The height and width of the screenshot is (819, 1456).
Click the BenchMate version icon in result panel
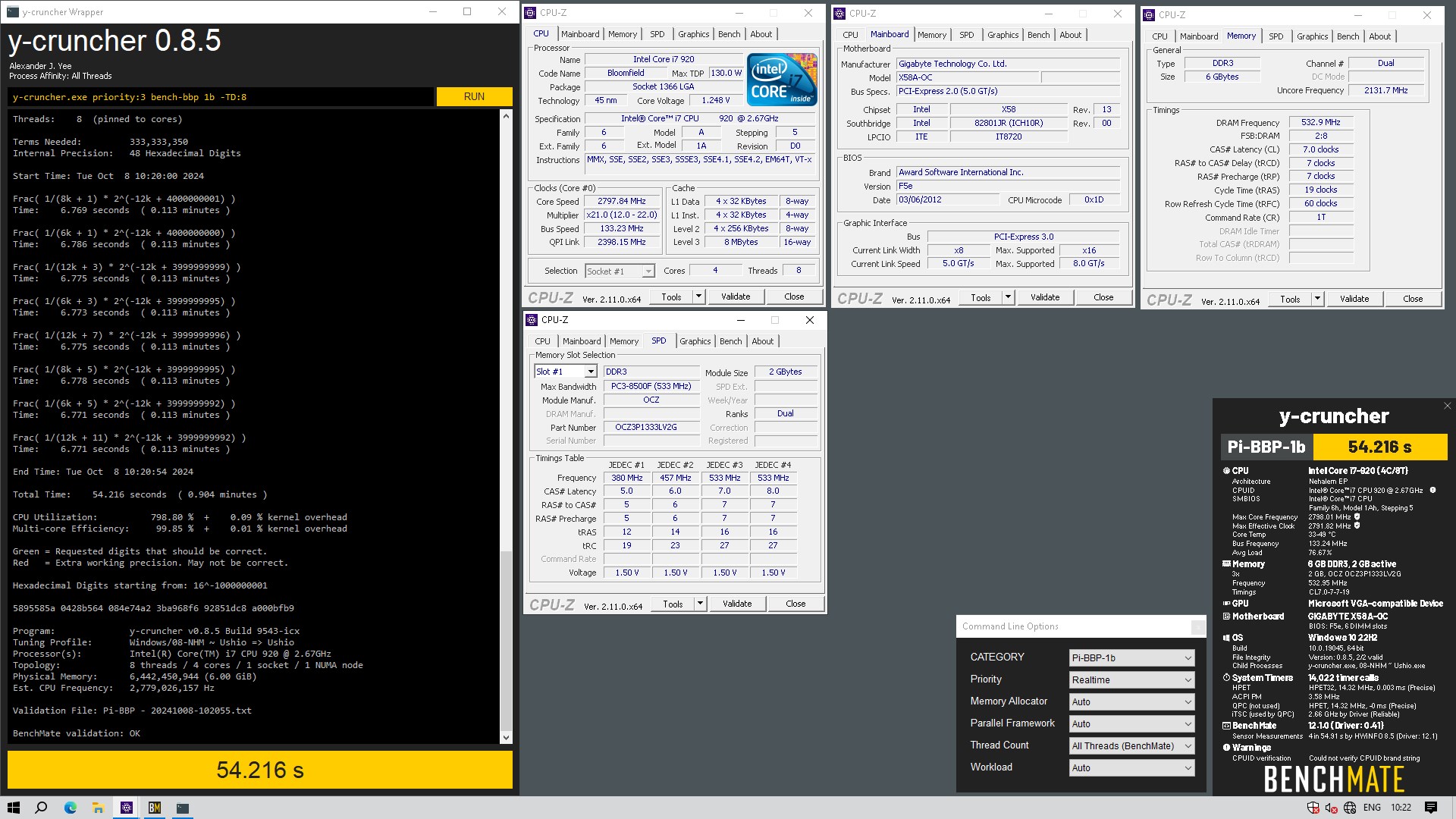click(1226, 726)
